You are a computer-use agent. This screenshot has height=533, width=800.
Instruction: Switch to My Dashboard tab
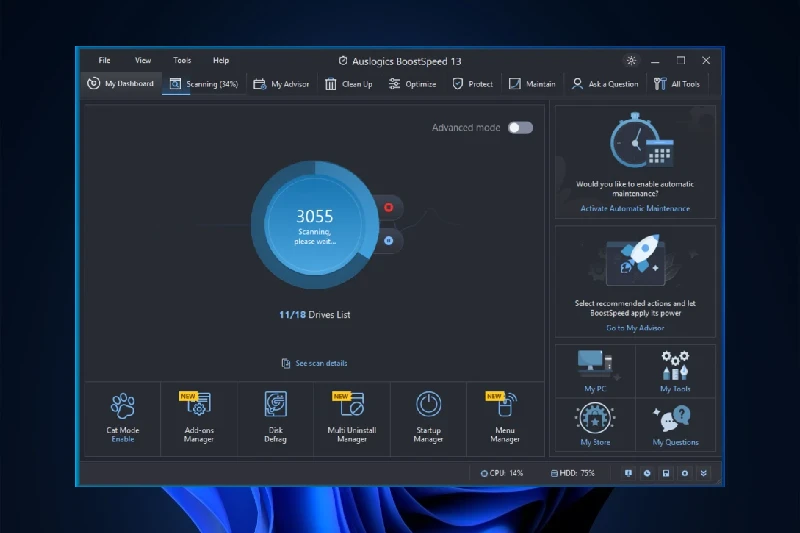pos(120,84)
